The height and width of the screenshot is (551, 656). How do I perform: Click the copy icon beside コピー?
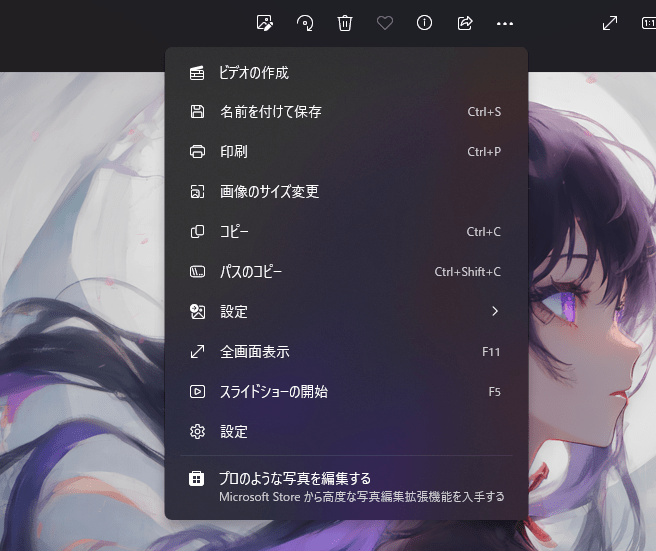point(197,231)
